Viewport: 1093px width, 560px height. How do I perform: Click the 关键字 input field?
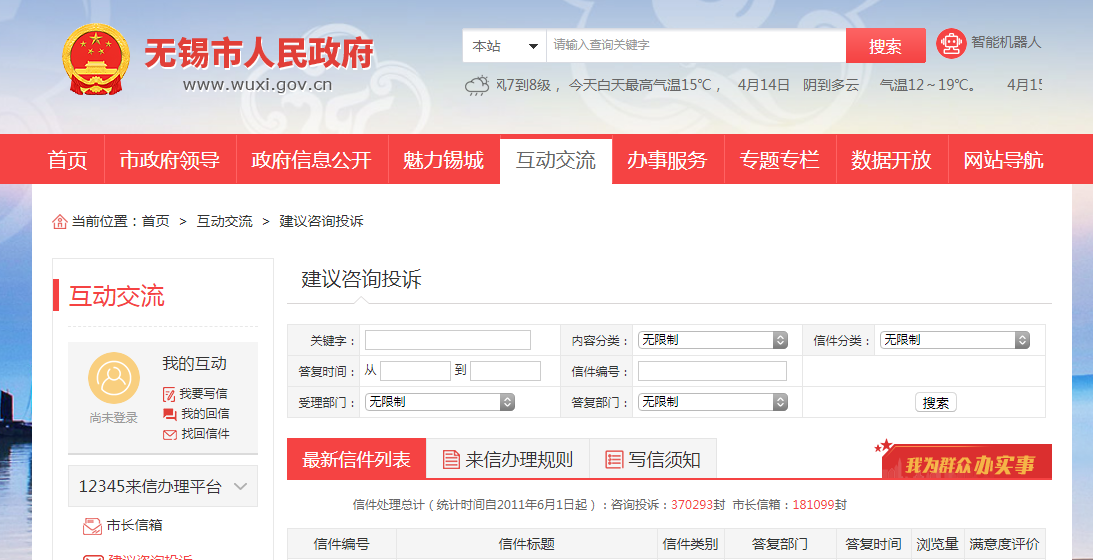pyautogui.click(x=447, y=340)
